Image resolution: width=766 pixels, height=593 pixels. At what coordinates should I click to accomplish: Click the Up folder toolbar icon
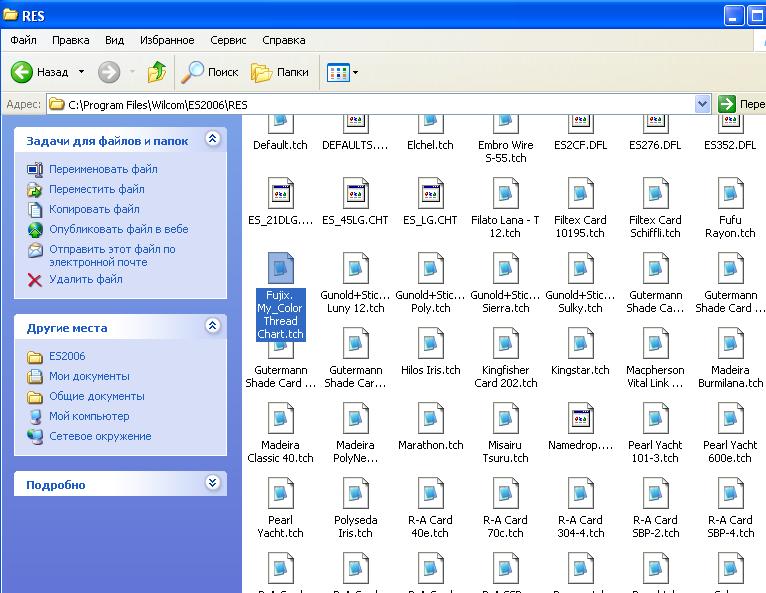coord(157,72)
